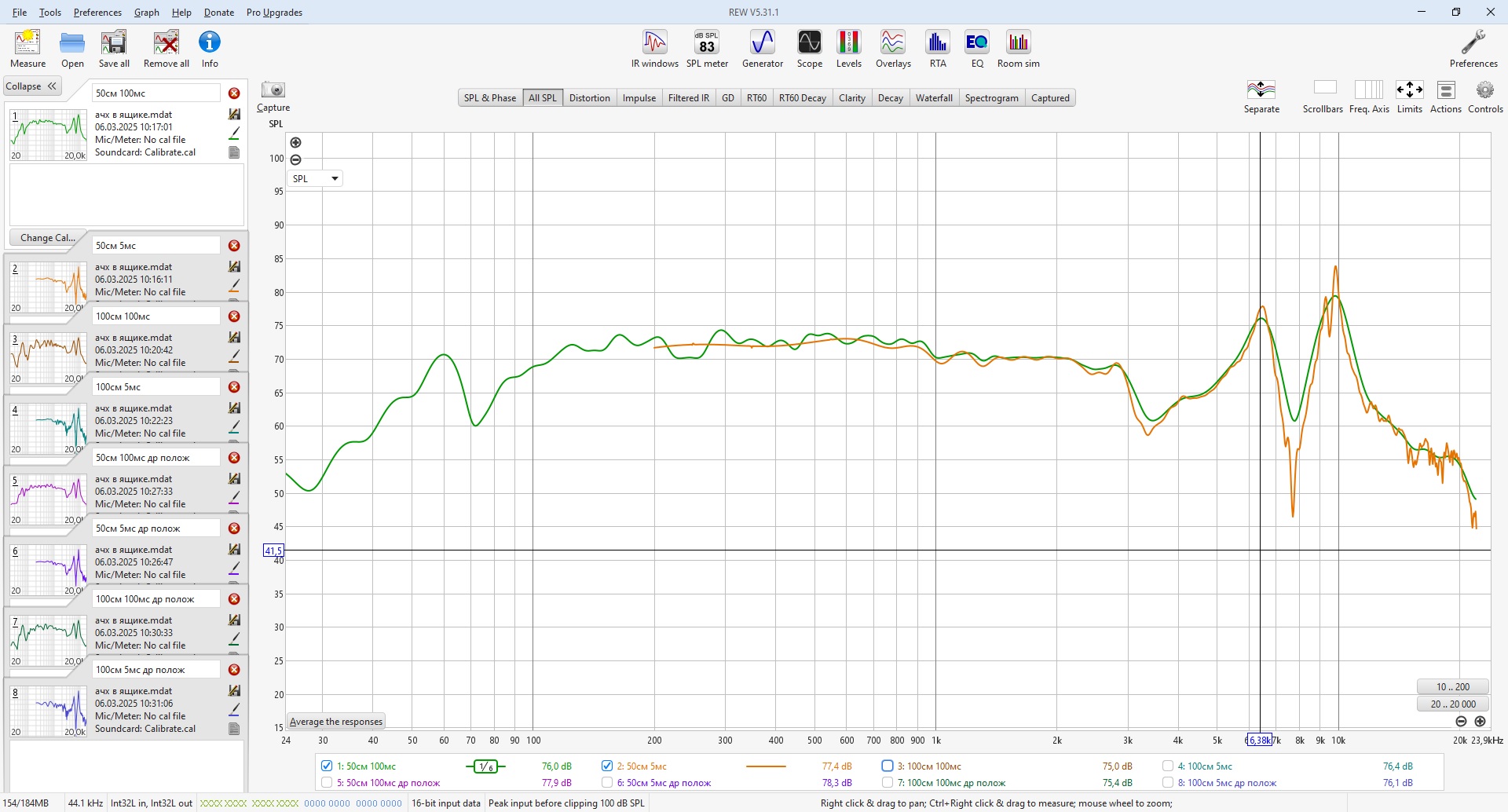
Task: Show the Info window
Action: (x=210, y=49)
